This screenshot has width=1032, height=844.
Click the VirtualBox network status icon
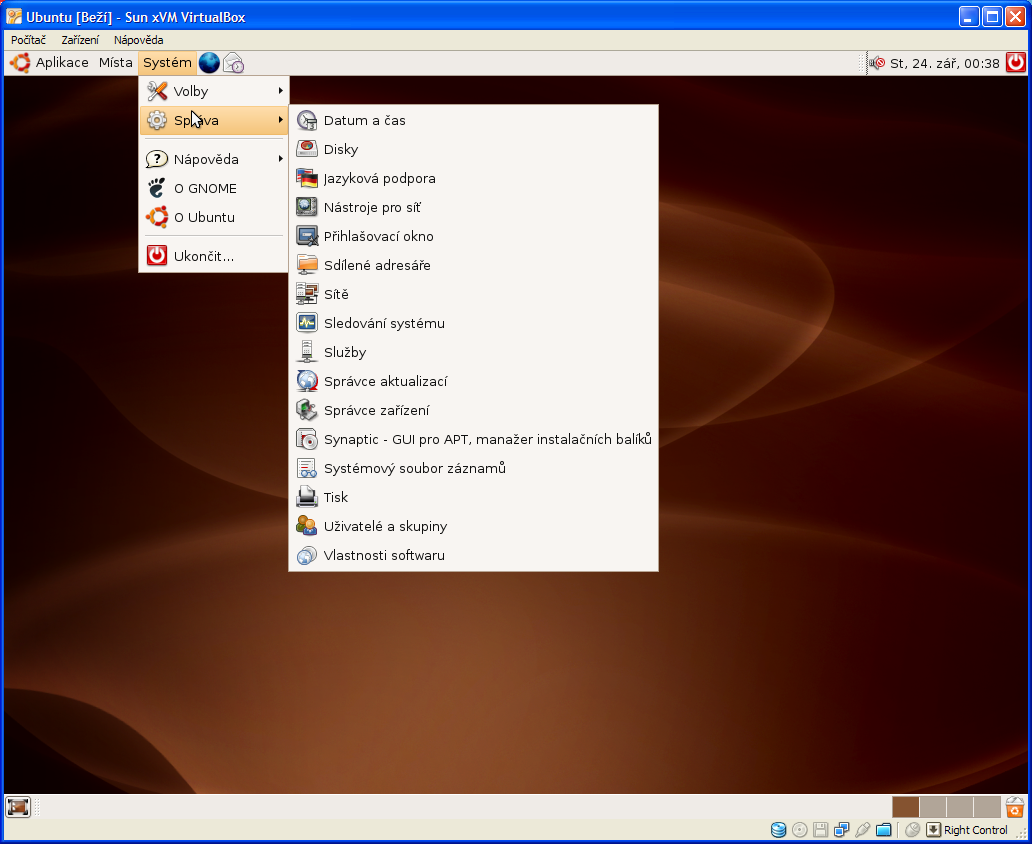coord(841,830)
